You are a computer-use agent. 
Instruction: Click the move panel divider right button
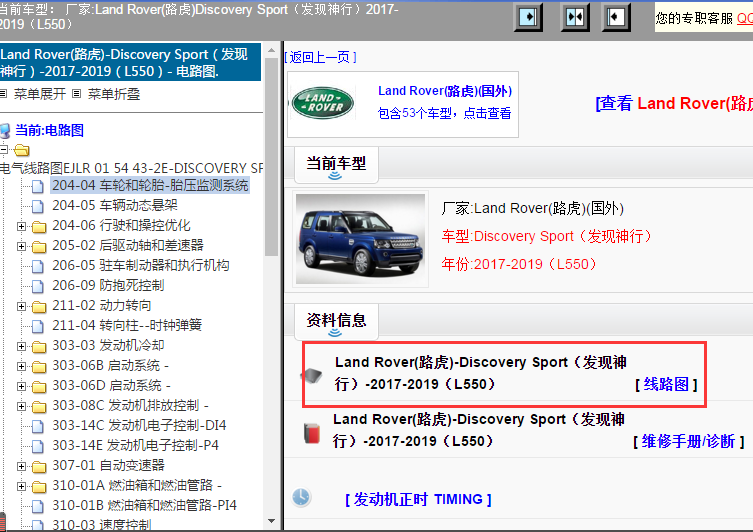click(528, 17)
